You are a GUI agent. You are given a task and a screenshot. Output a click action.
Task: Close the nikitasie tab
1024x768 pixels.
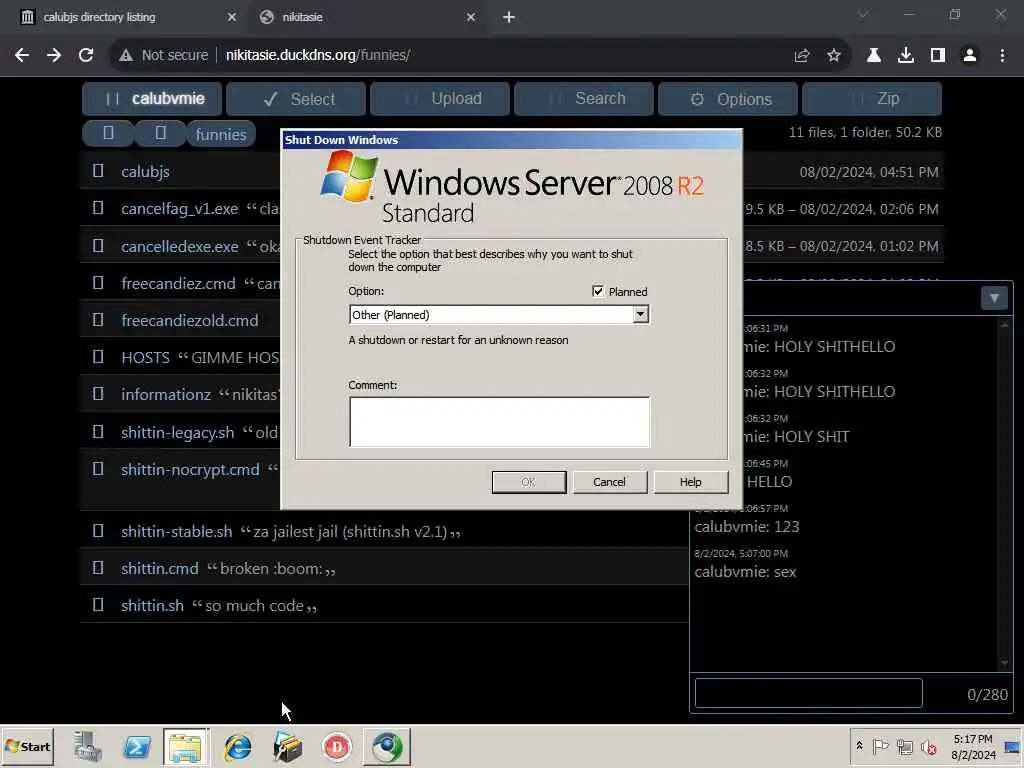[x=471, y=18]
